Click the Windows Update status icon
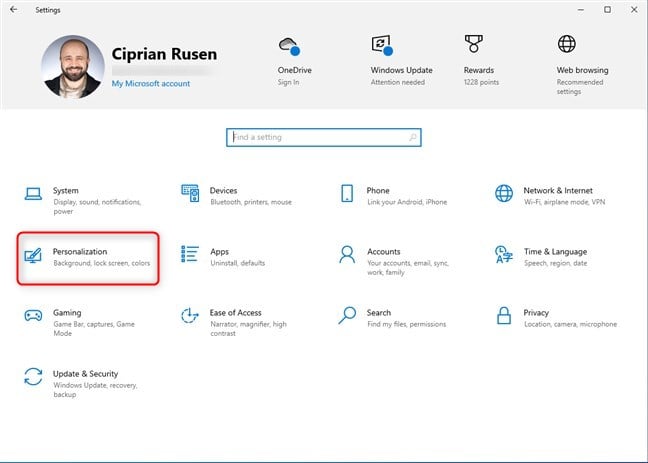 pos(382,45)
